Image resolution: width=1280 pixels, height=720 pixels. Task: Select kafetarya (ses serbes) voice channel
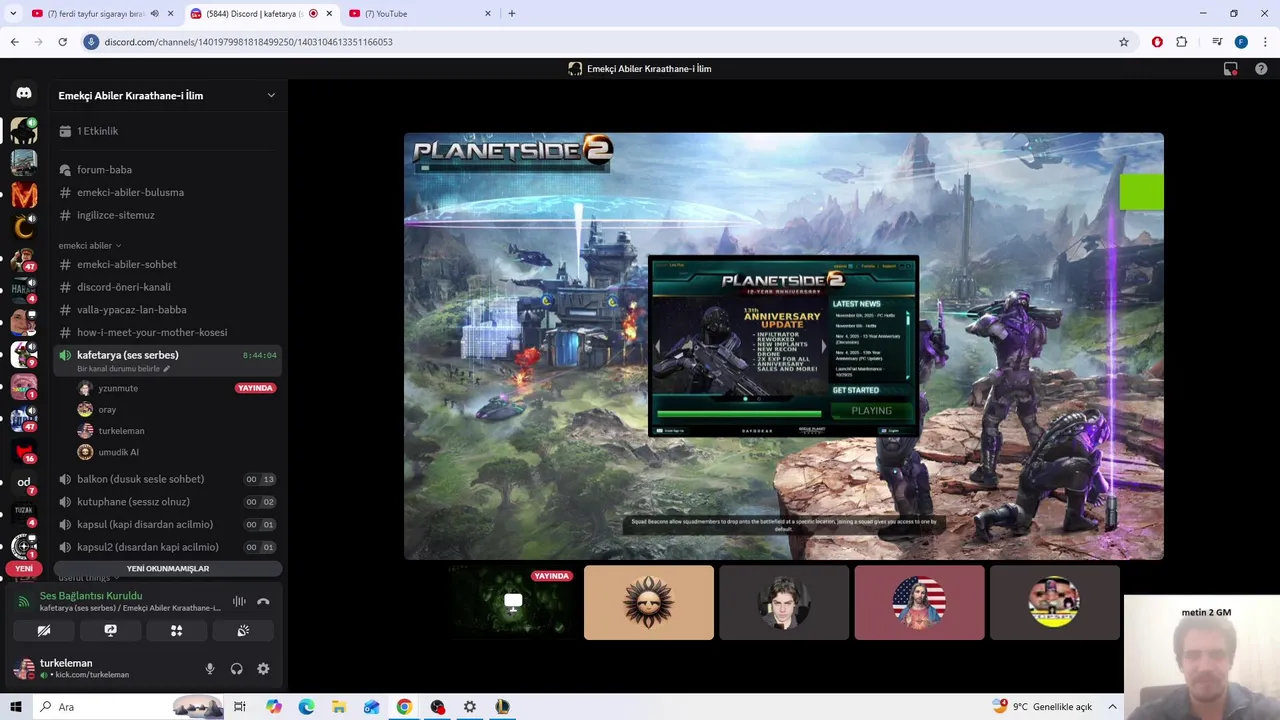click(128, 355)
